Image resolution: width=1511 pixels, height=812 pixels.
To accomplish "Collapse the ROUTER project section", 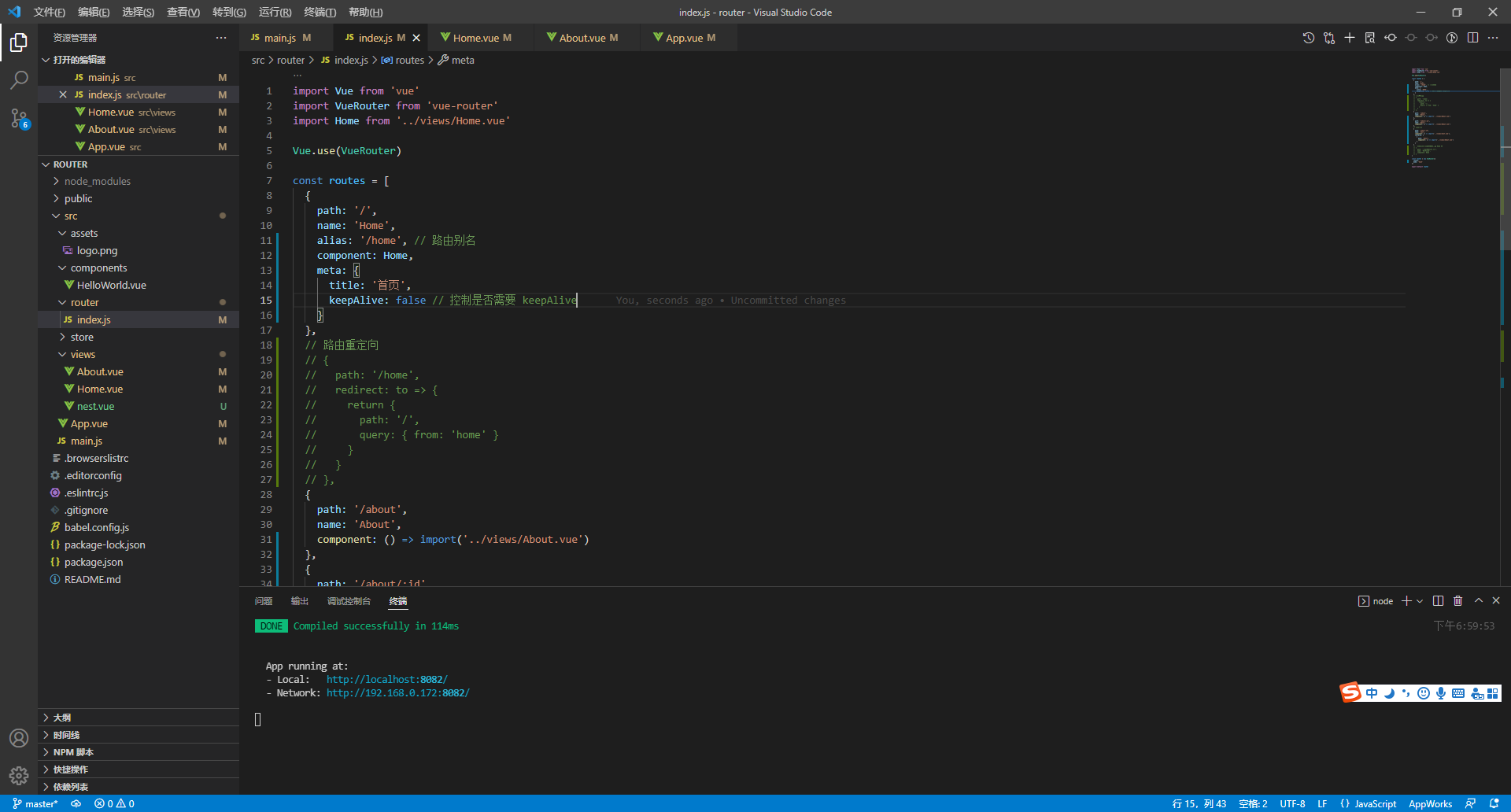I will 139,164.
